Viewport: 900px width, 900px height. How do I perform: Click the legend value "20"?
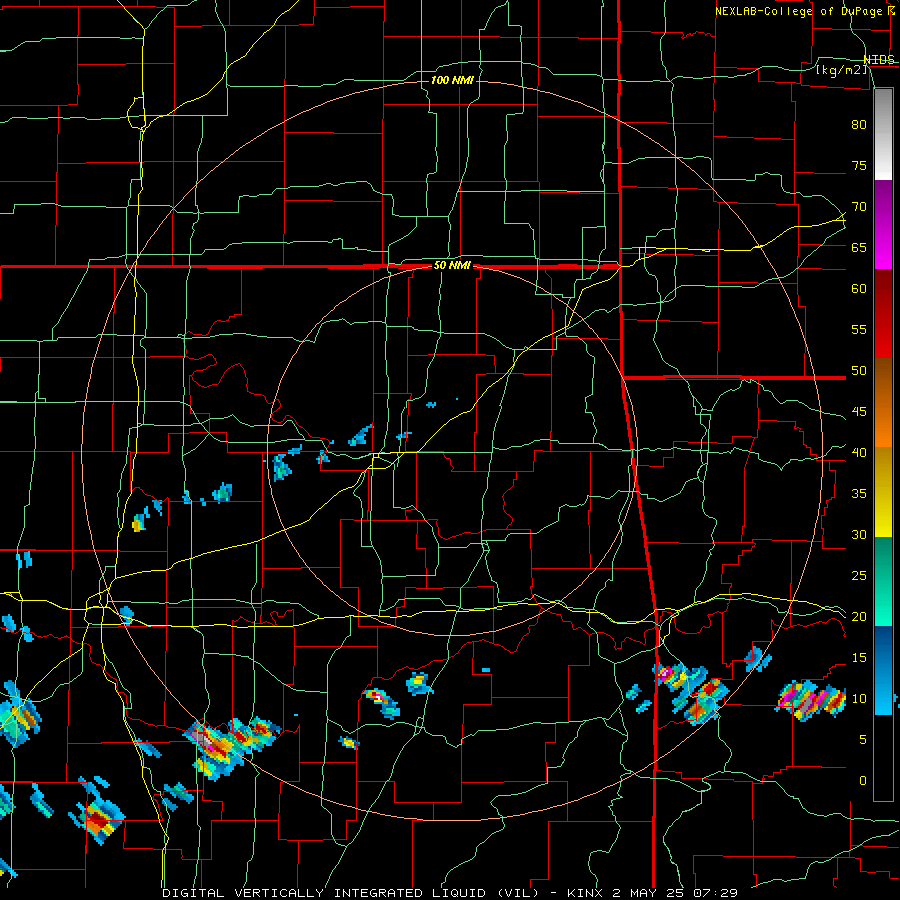click(859, 617)
